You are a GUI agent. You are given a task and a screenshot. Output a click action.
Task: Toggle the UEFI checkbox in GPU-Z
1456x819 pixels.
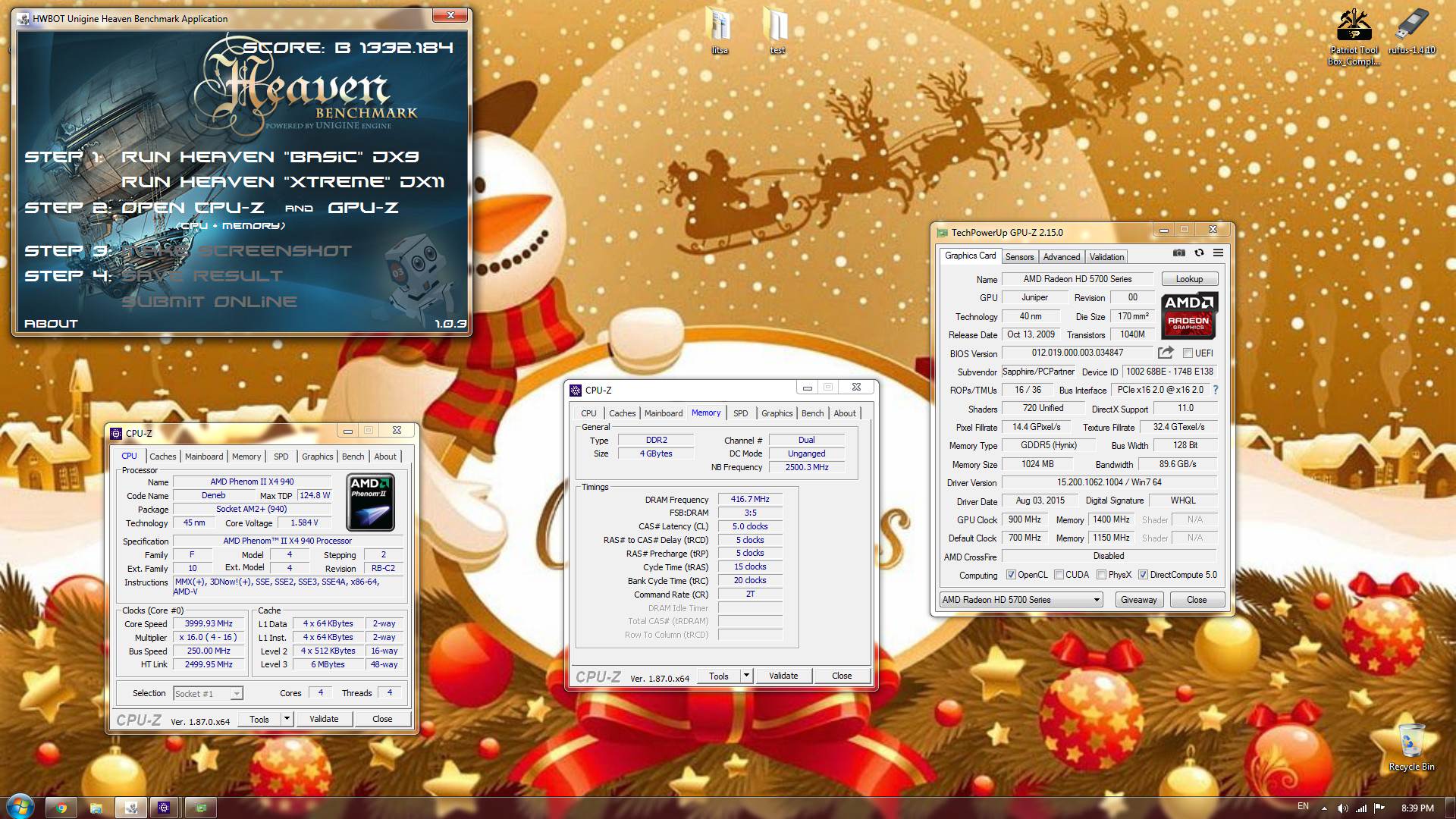(x=1188, y=353)
